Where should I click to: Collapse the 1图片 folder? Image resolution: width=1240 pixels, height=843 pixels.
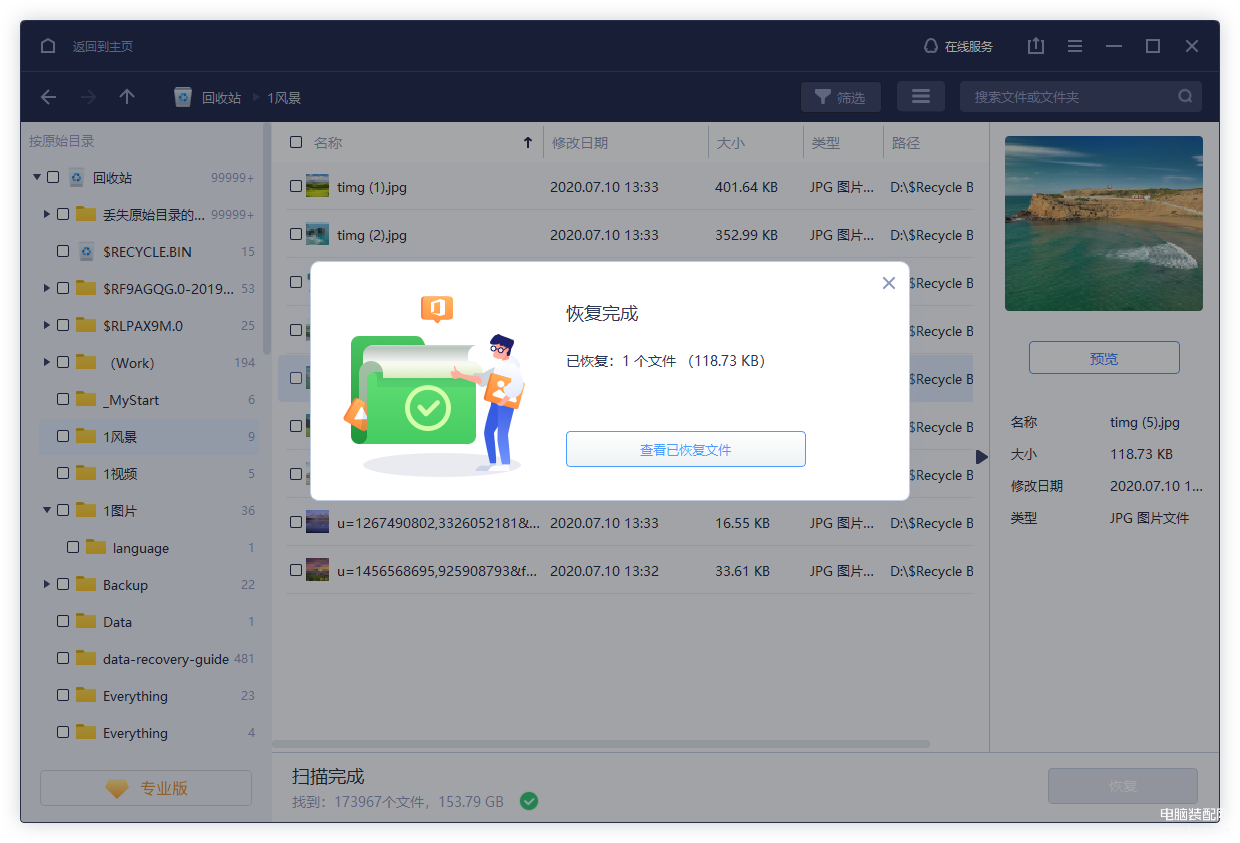(x=47, y=510)
